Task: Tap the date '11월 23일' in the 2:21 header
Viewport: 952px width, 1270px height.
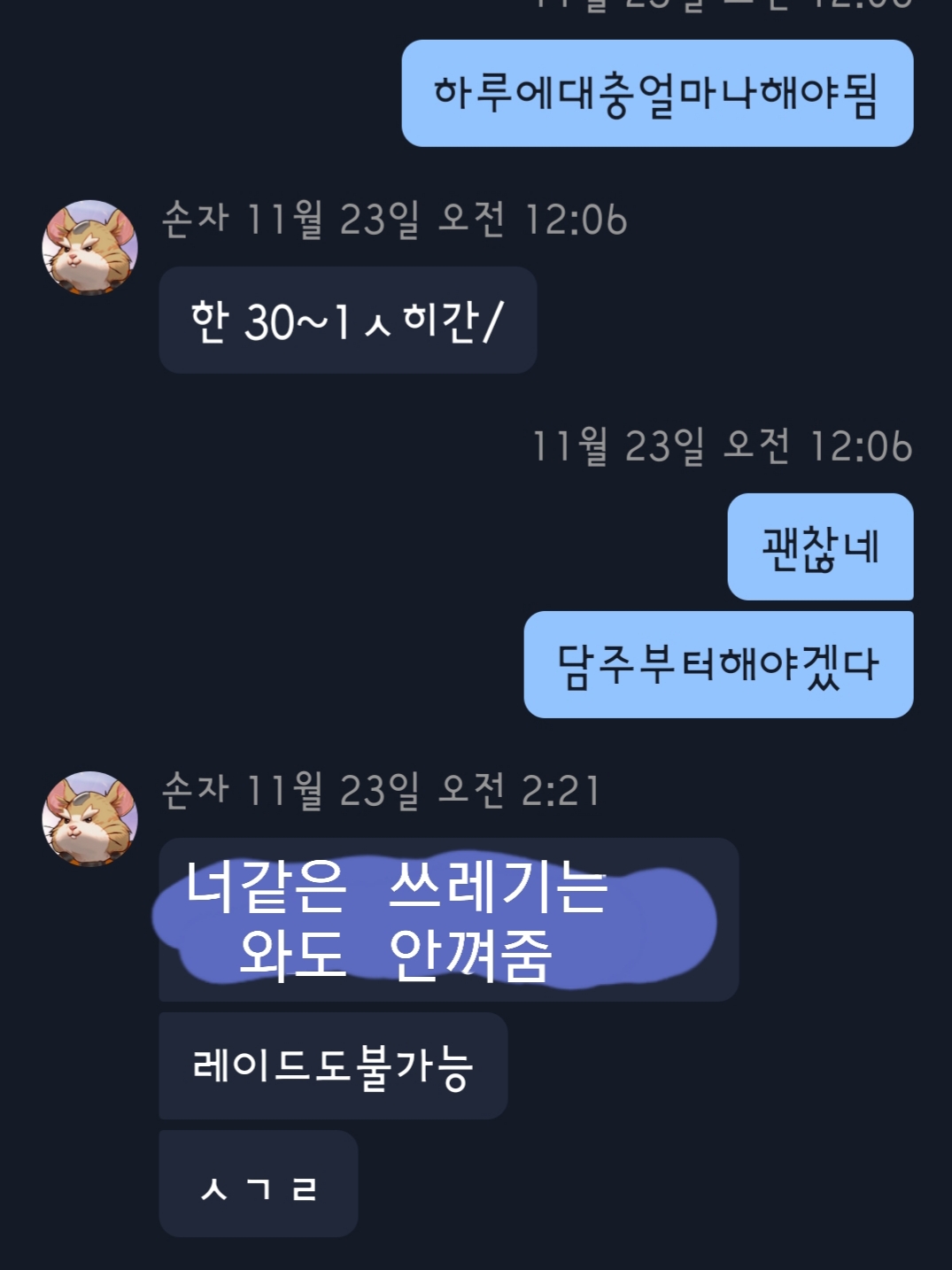Action: (332, 790)
